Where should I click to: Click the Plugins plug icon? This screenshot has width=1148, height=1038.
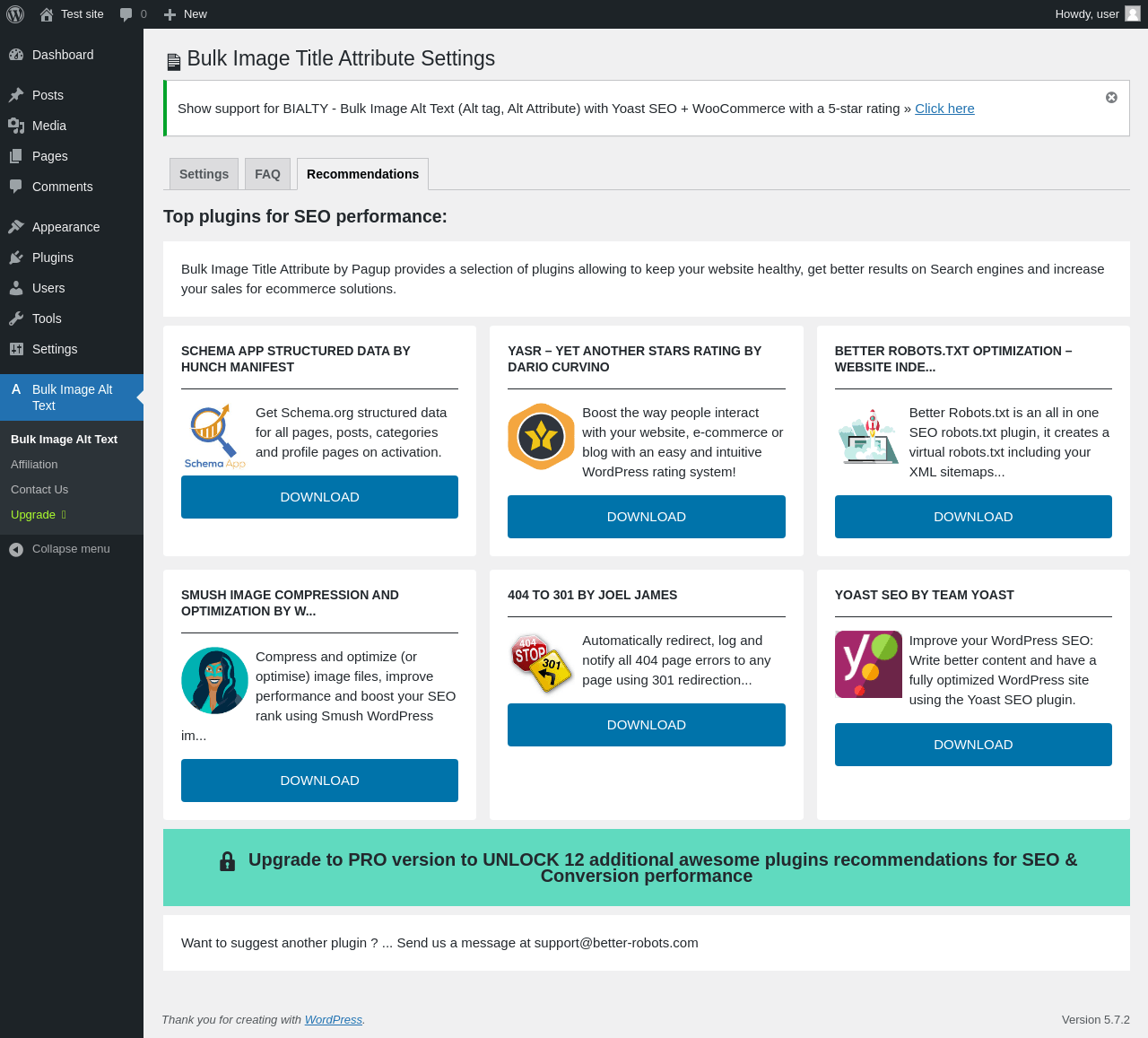16,257
